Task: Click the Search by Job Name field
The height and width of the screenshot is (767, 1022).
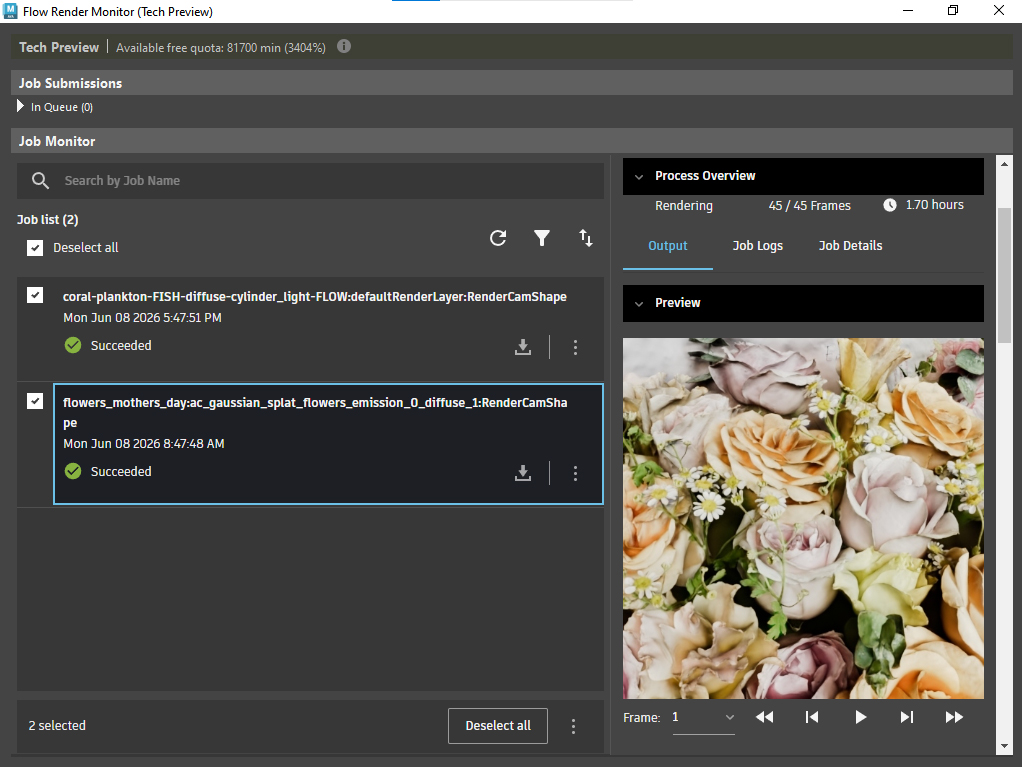Action: (310, 181)
